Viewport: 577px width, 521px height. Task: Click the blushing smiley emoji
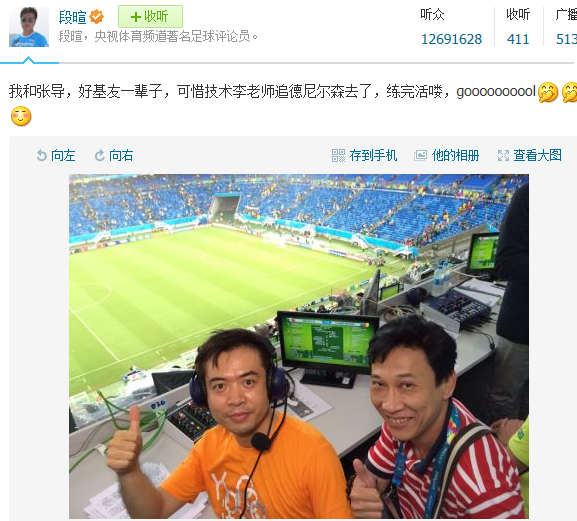(x=21, y=116)
